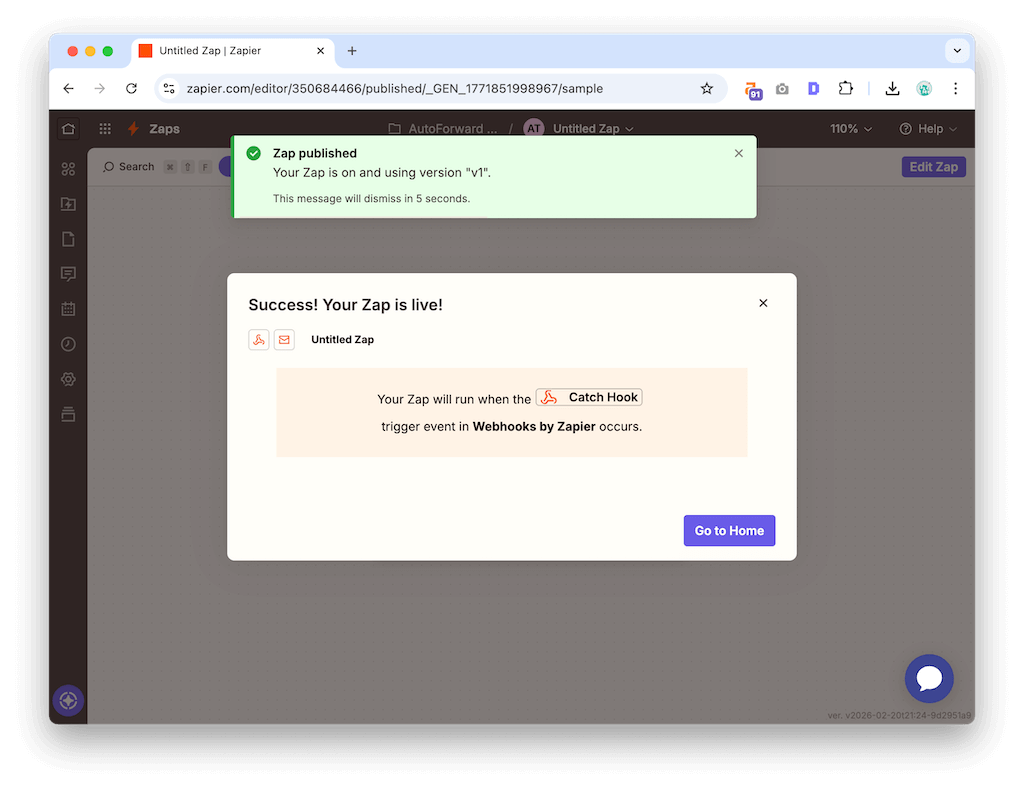Open the chat support bubble

tap(928, 679)
